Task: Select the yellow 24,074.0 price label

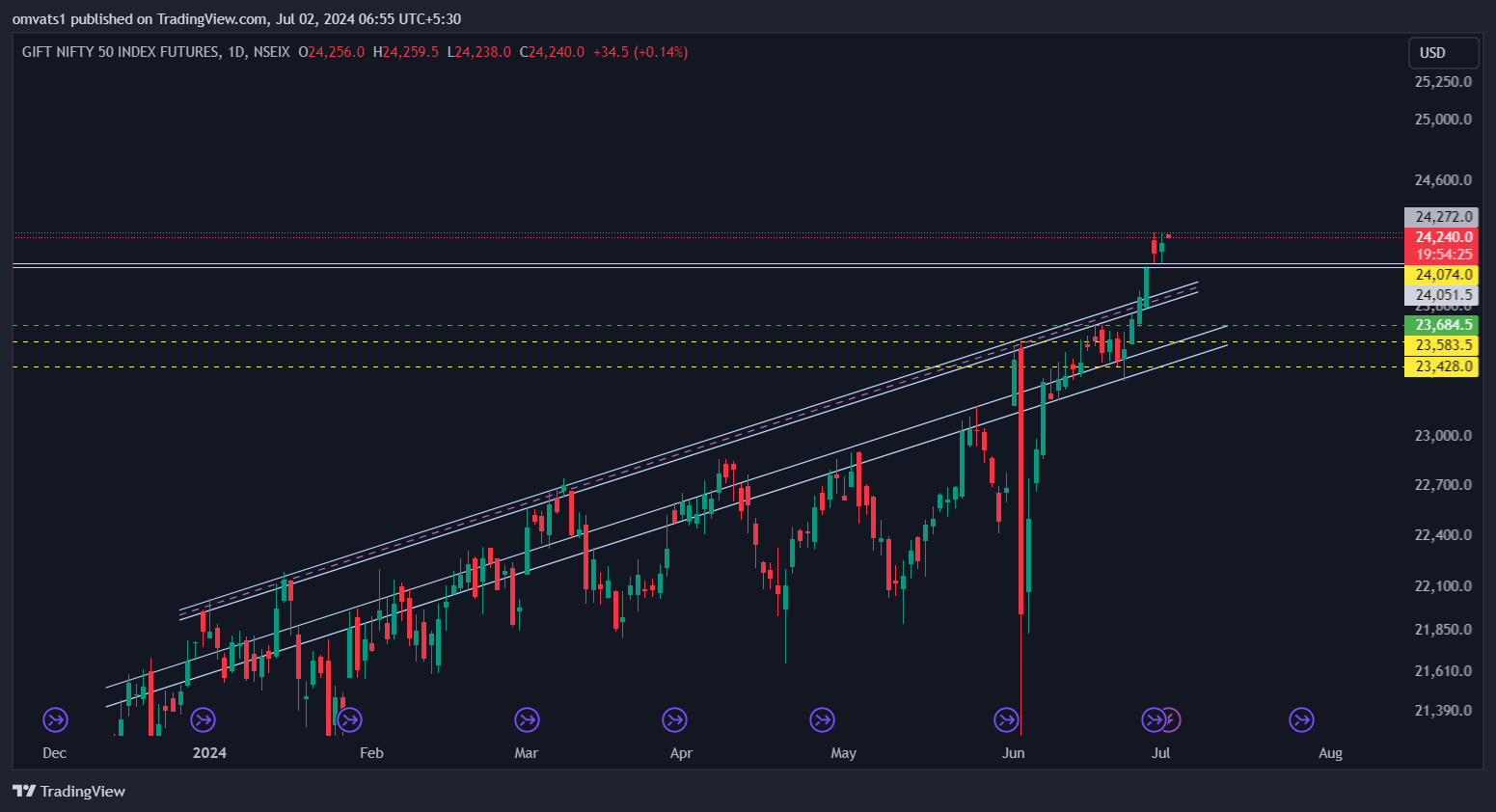Action: coord(1441,275)
